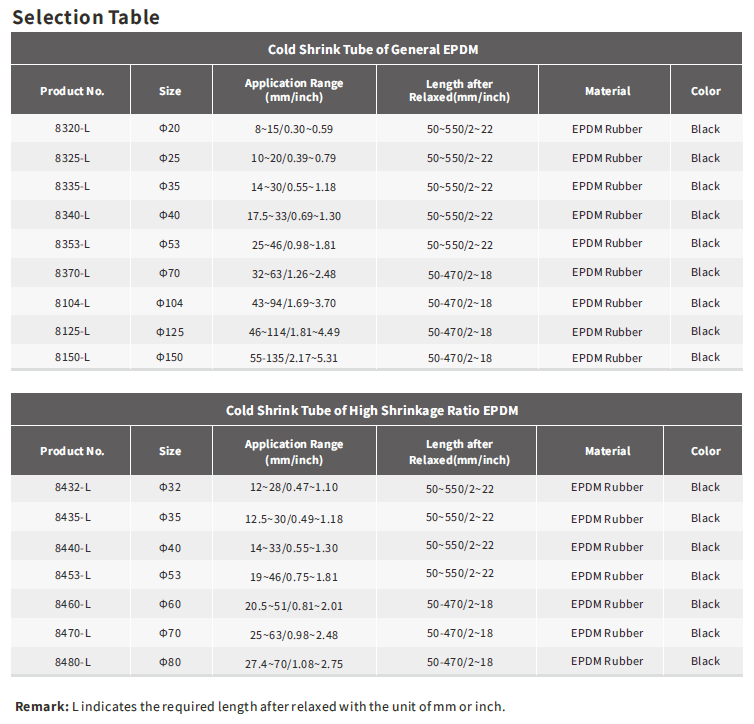
Task: Click the first table's Product No. header
Action: click(x=72, y=91)
